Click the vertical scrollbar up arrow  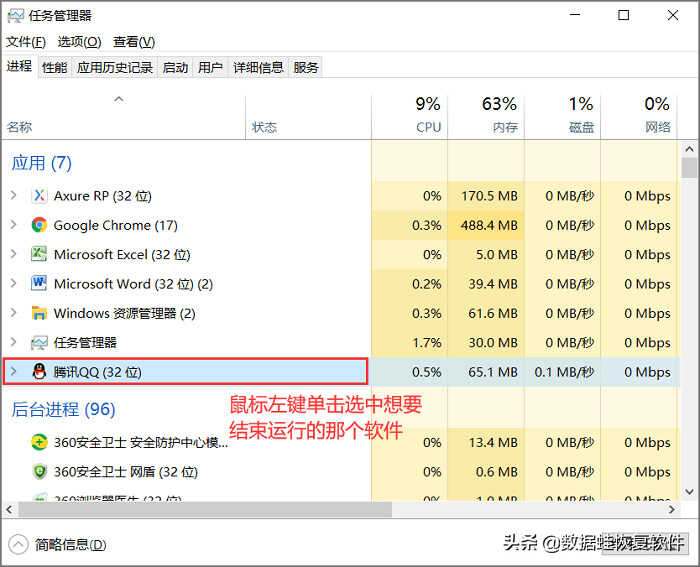pos(689,149)
